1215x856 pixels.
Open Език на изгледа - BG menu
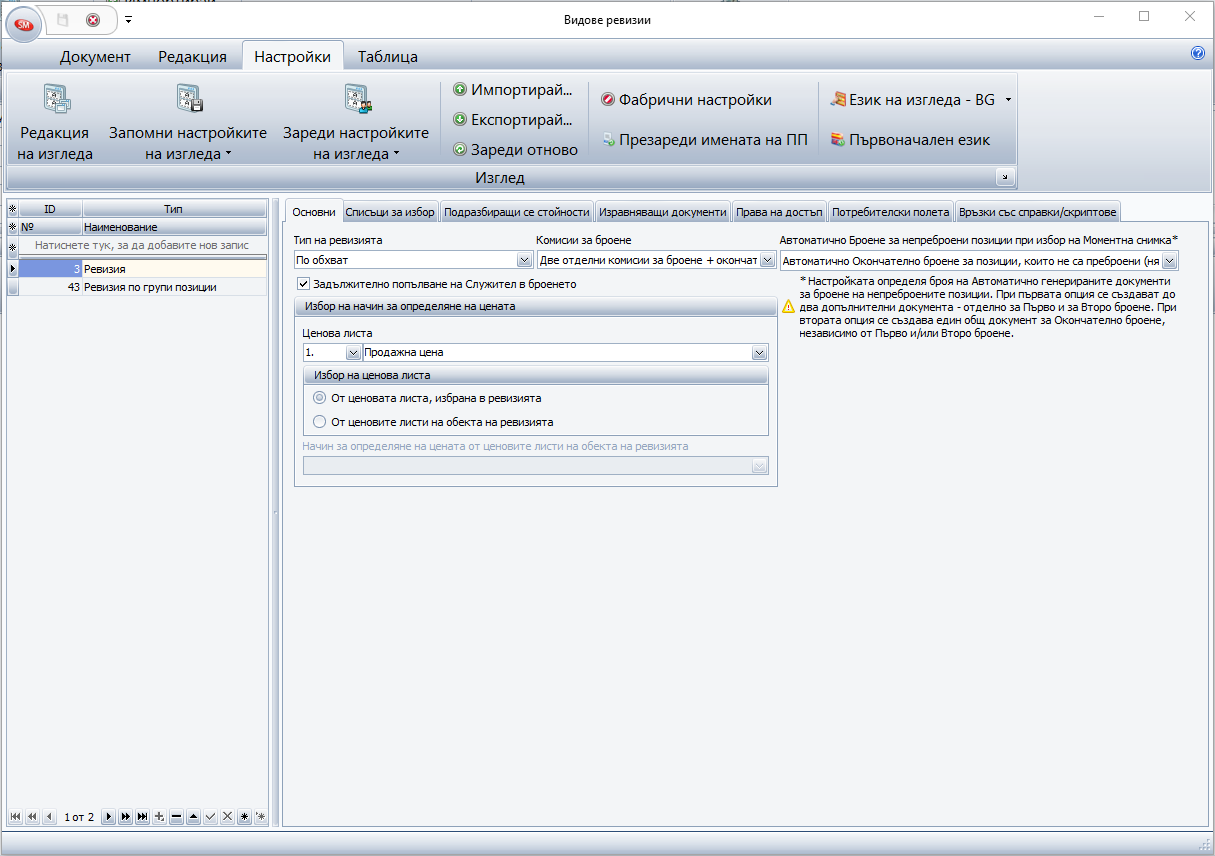(921, 100)
